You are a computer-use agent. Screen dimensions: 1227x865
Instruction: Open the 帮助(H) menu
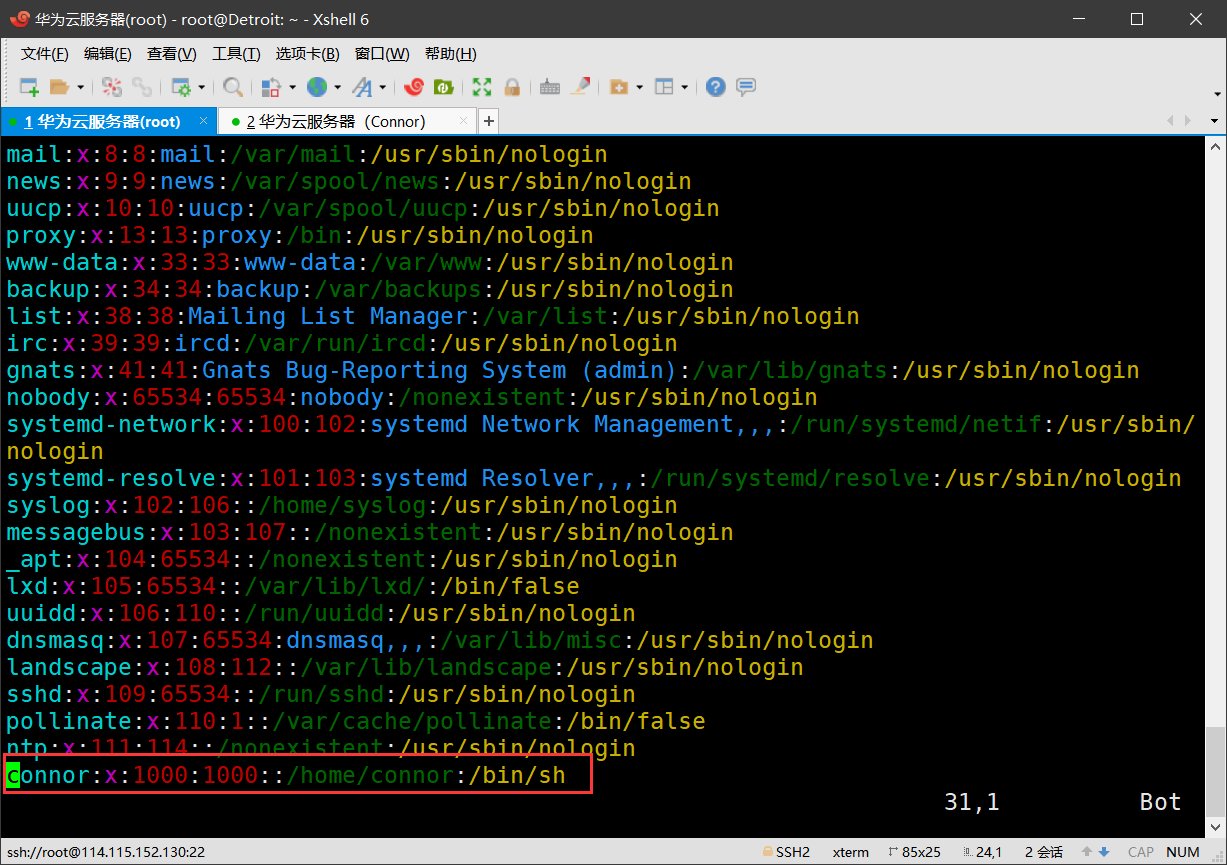coord(450,54)
